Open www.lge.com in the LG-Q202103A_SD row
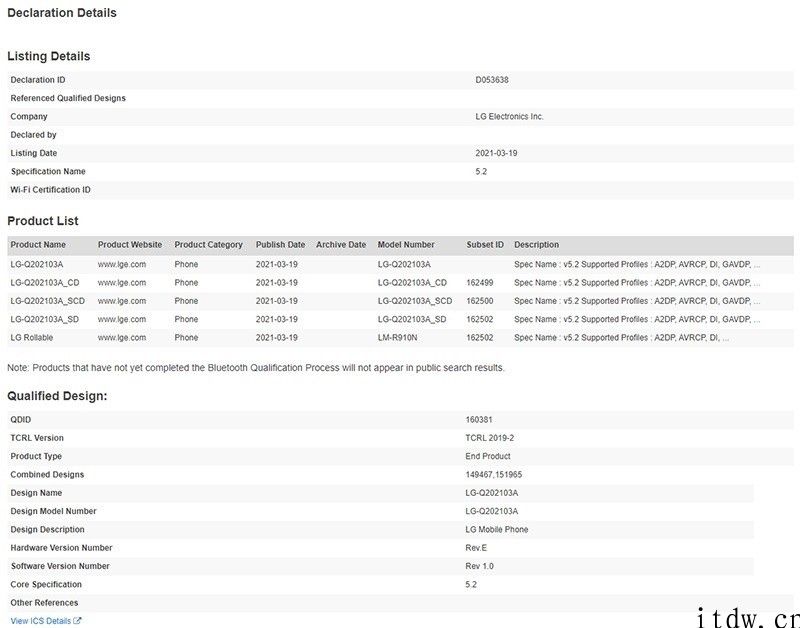 pyautogui.click(x=121, y=319)
